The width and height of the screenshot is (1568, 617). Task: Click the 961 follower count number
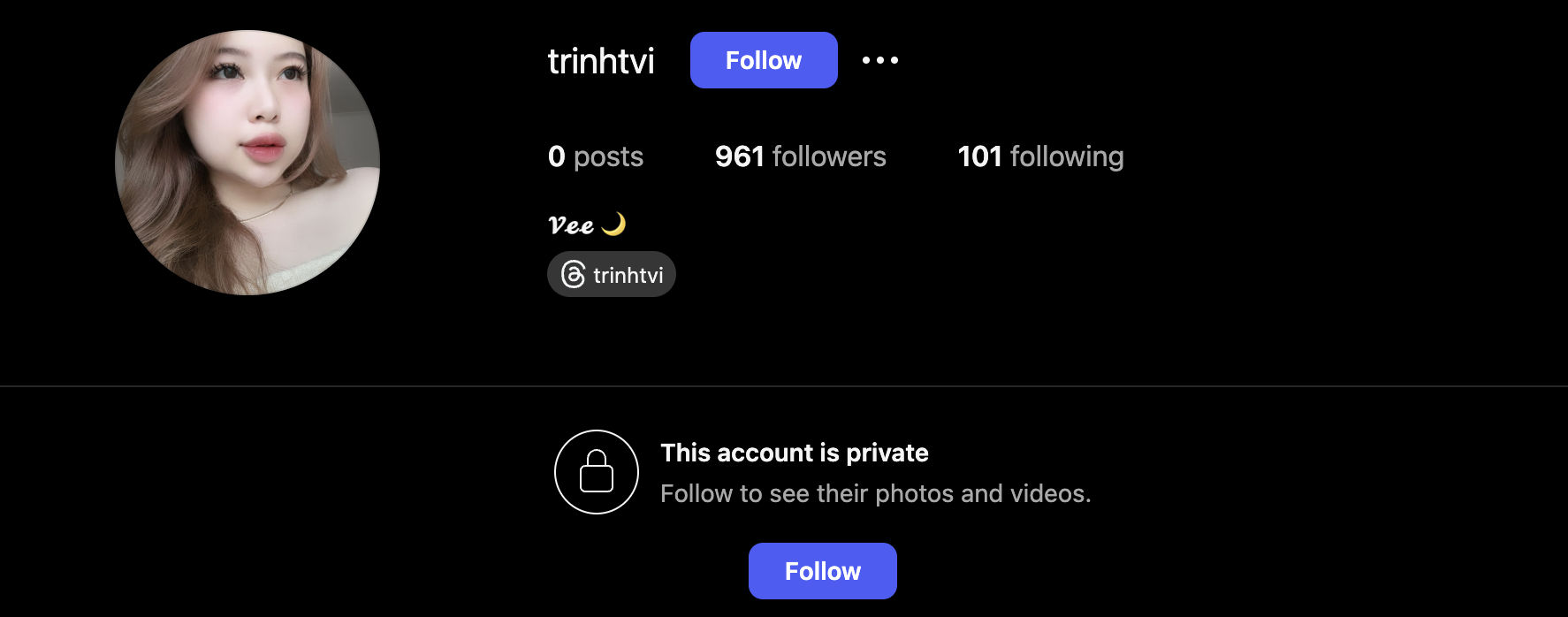click(739, 156)
